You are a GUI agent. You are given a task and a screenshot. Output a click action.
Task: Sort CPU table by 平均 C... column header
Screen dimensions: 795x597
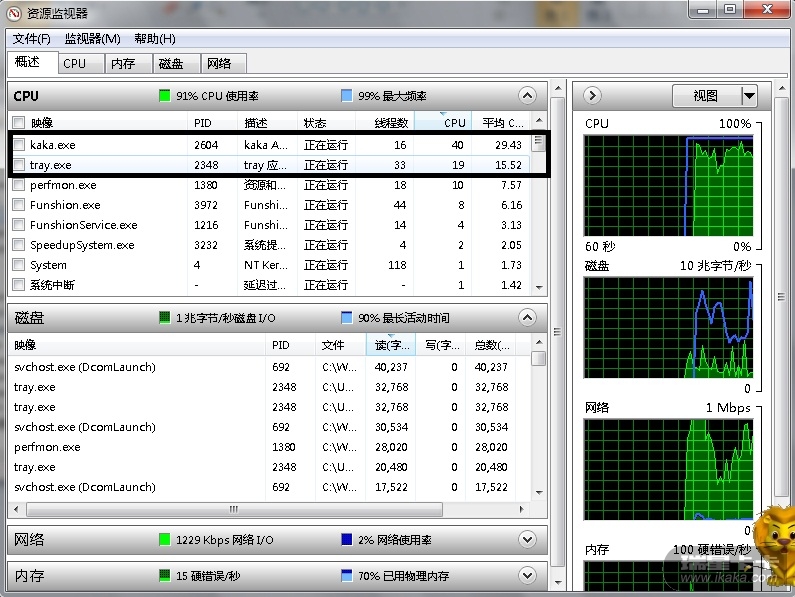tap(500, 122)
